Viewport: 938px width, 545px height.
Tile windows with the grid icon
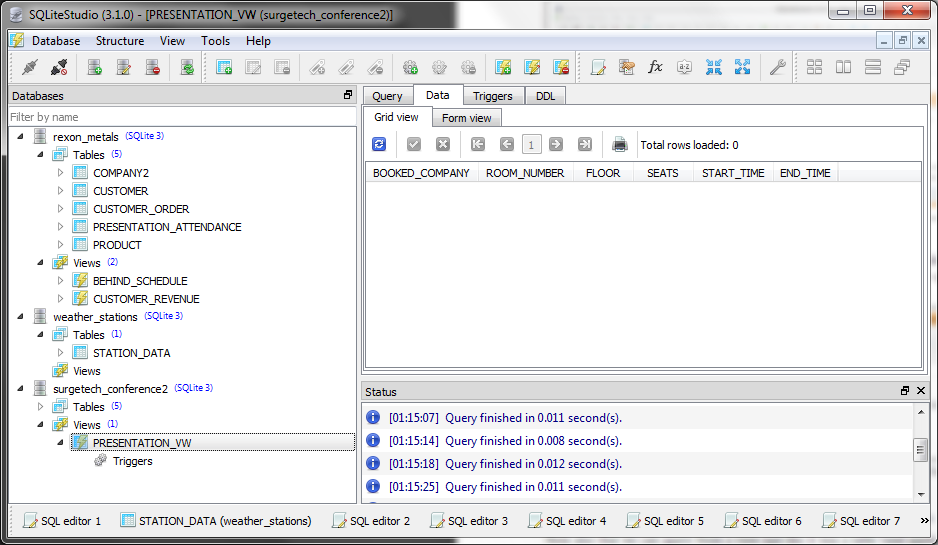click(x=814, y=67)
